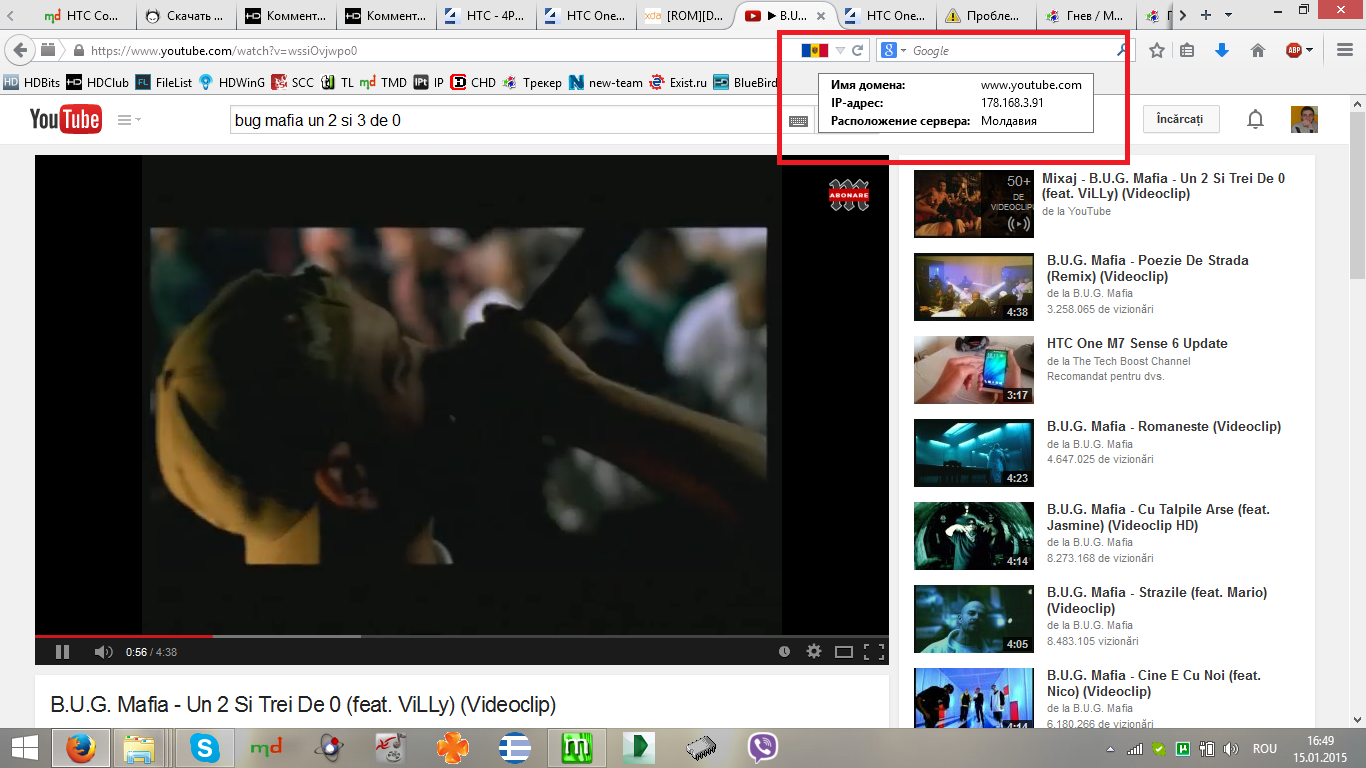
Task: Open the user account avatar
Action: pyautogui.click(x=1304, y=119)
